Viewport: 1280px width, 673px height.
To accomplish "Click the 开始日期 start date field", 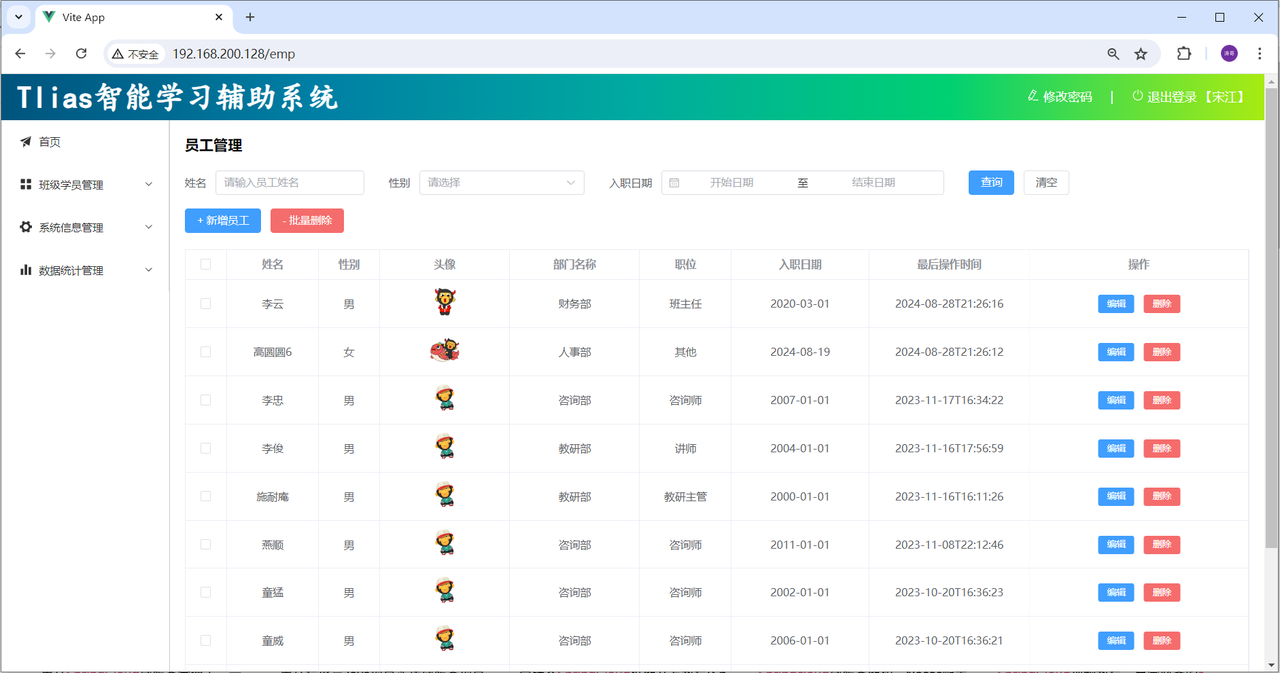I will click(x=732, y=183).
